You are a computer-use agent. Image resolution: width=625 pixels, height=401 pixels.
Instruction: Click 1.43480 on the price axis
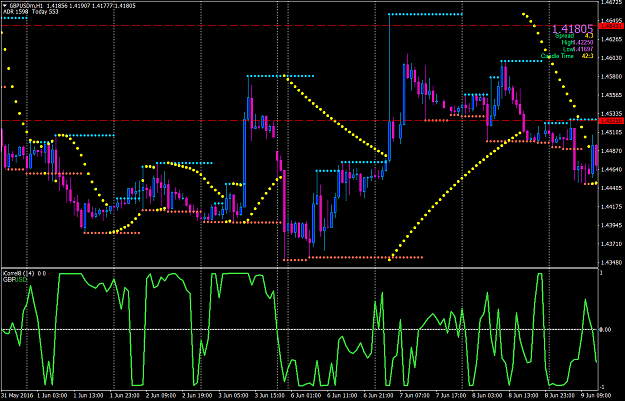point(612,262)
